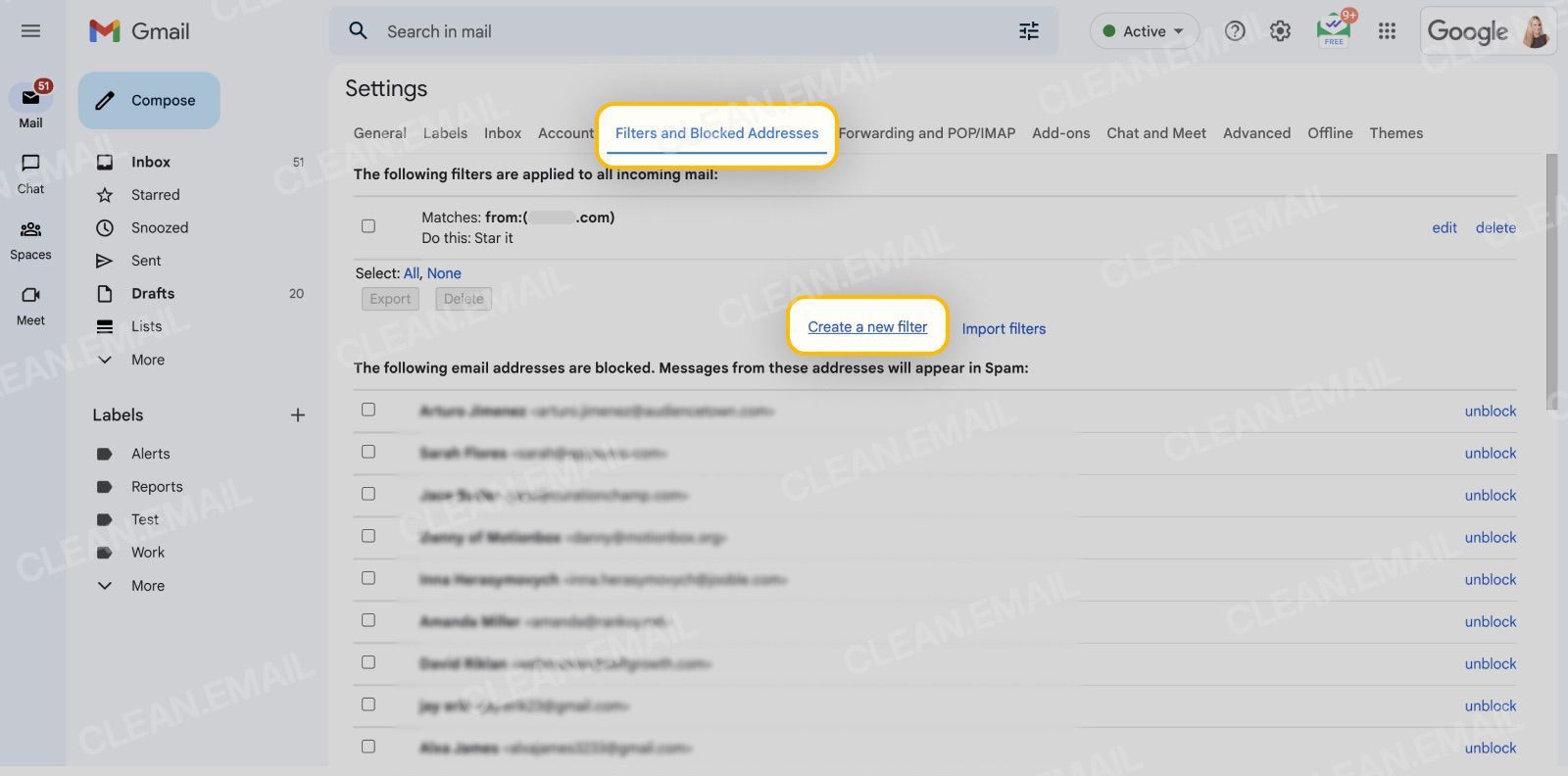Open the main menu hamburger icon
Screen dimensions: 1568x776
(30, 31)
